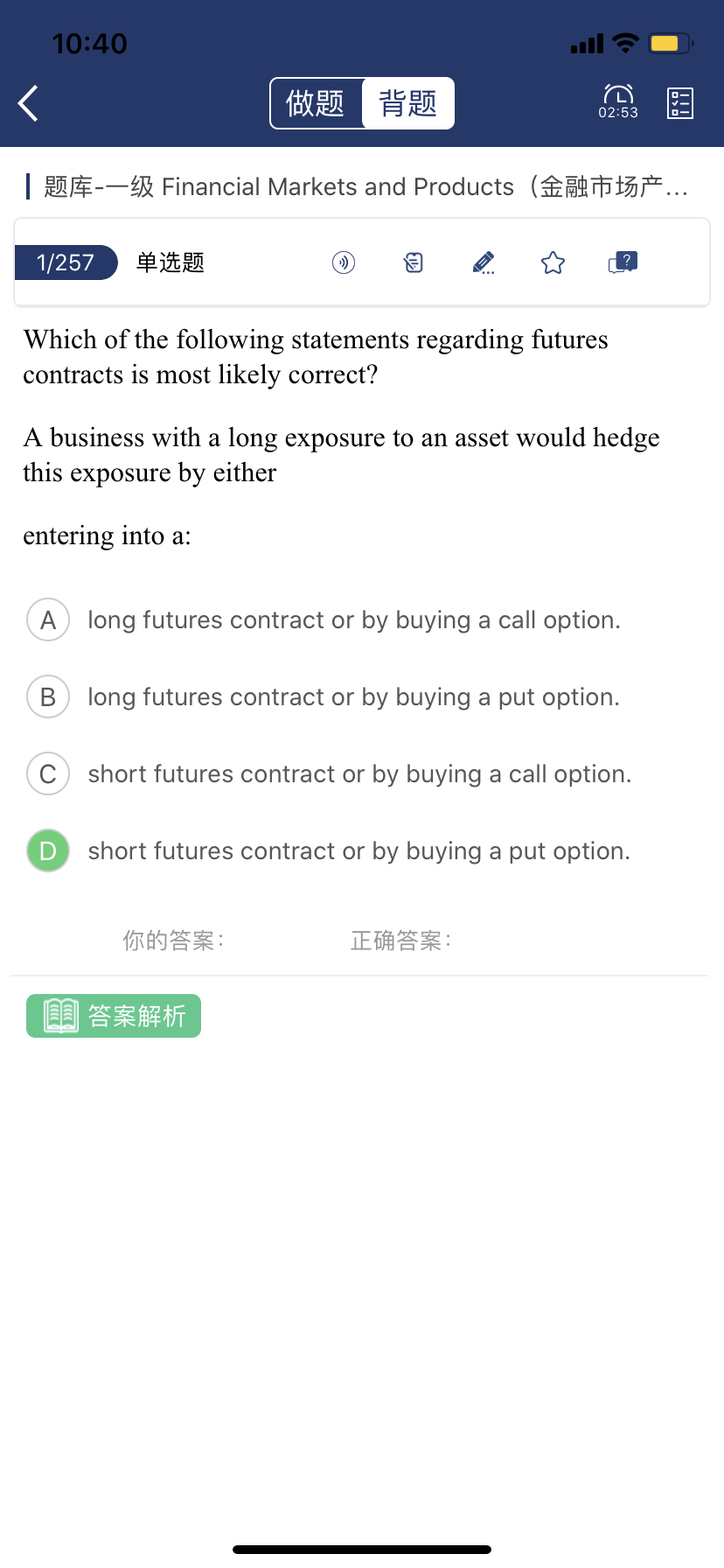The image size is (724, 1568).
Task: Tap the audio read-aloud icon
Action: [344, 262]
